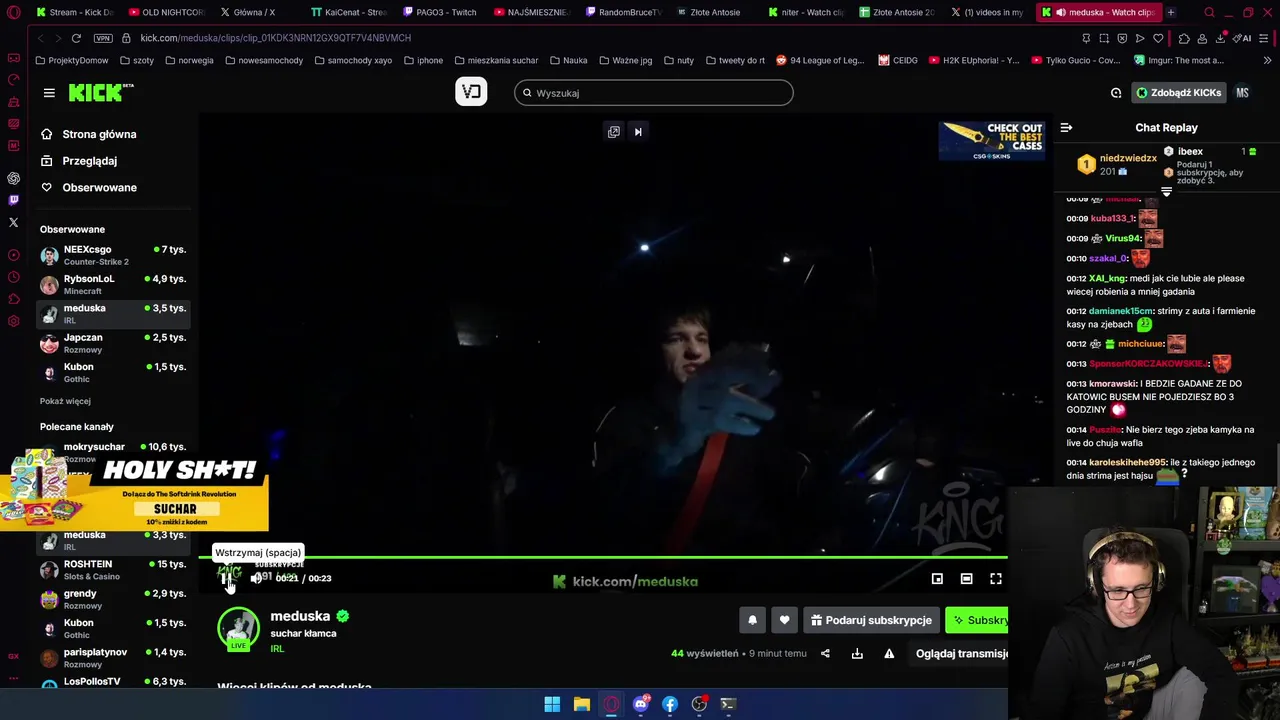This screenshot has height=720, width=1280.
Task: Reload the page with refresh icon
Action: pos(76,38)
